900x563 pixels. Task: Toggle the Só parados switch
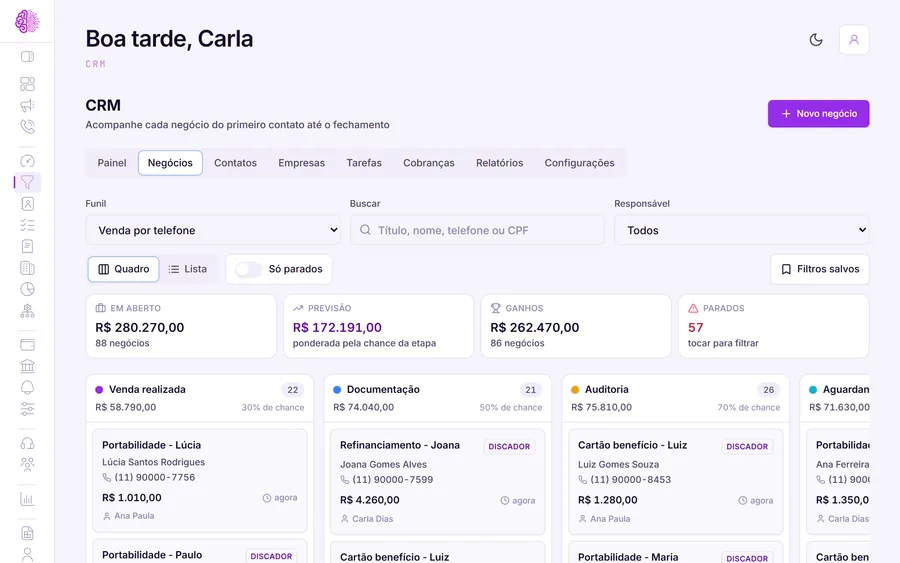(x=249, y=269)
